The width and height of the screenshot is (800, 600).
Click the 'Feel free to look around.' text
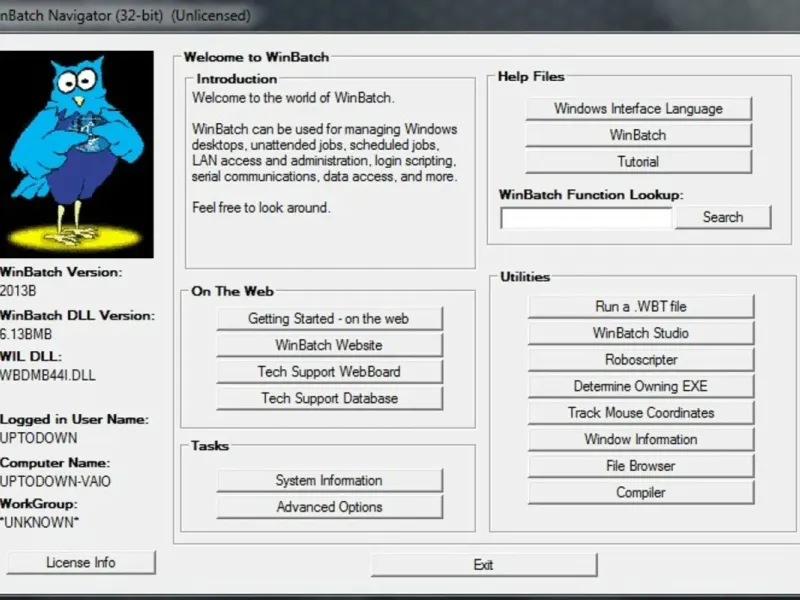pyautogui.click(x=261, y=208)
